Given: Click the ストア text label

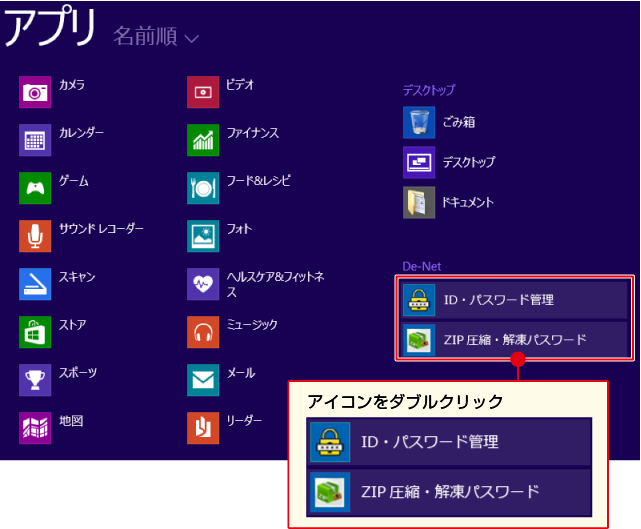Looking at the screenshot, I should click(x=73, y=325).
